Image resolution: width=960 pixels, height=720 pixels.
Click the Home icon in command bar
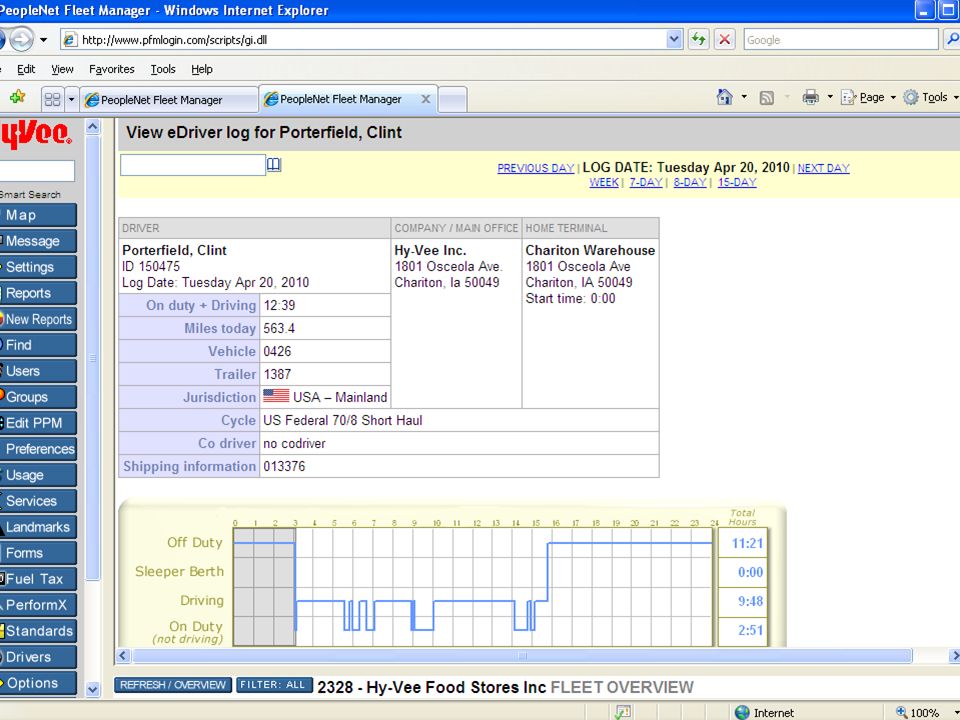[724, 97]
